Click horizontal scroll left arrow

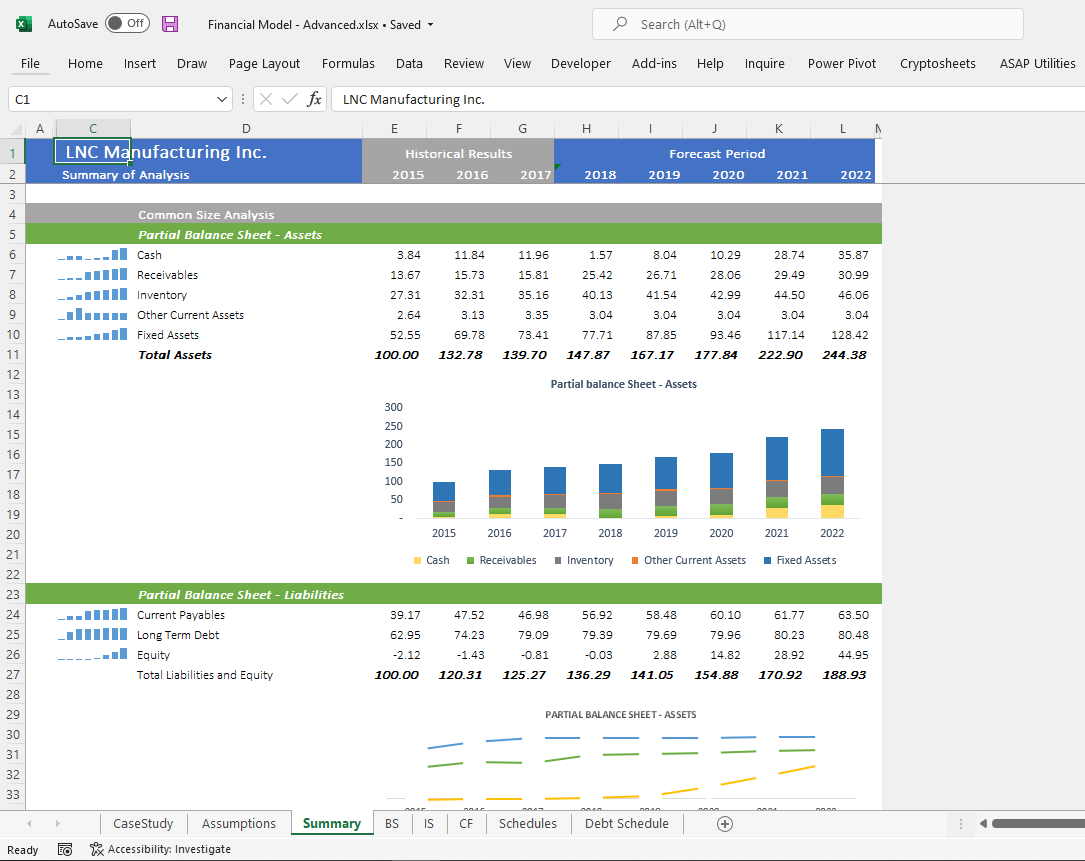(983, 824)
